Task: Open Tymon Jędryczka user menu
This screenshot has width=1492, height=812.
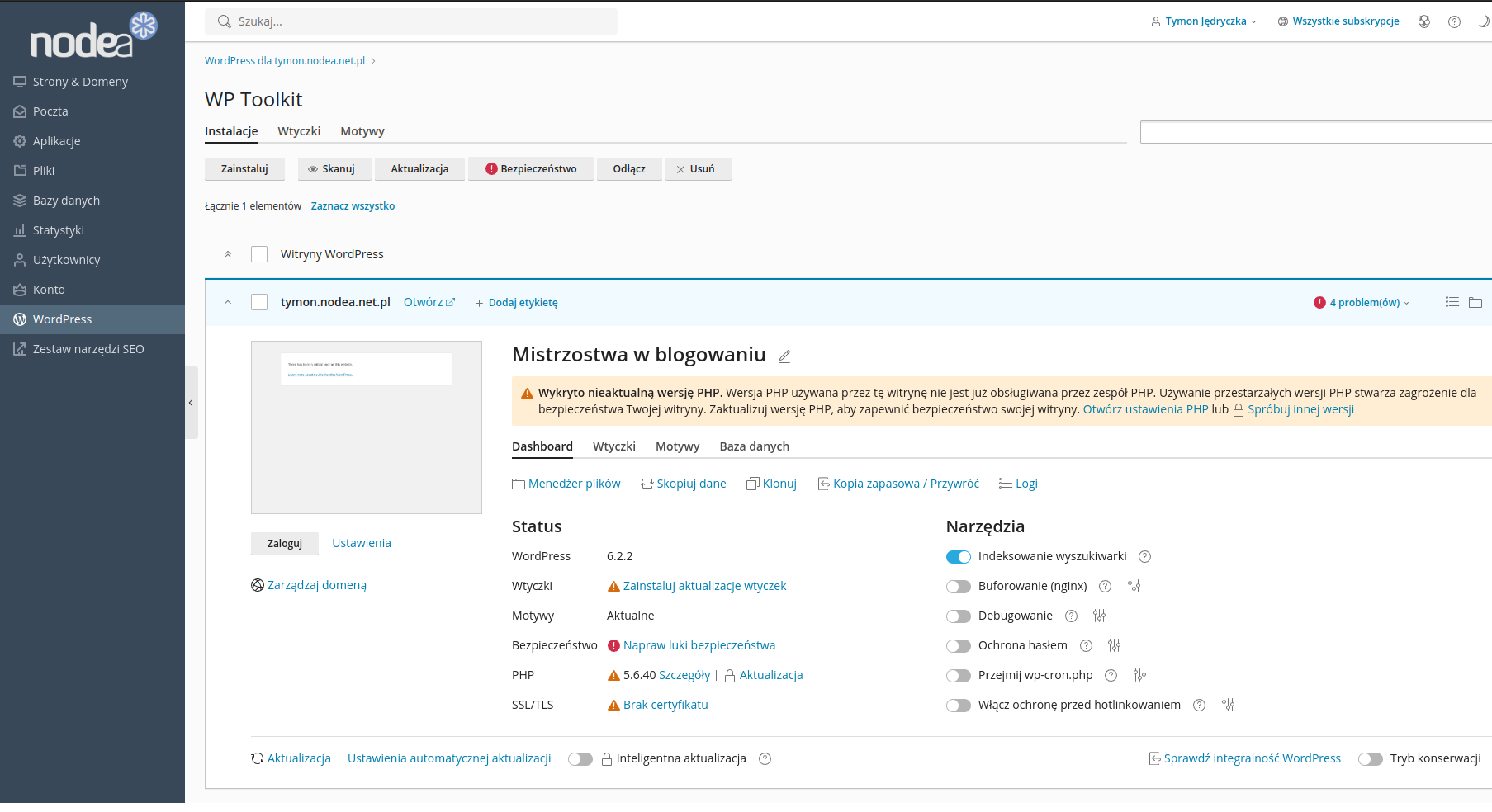Action: pyautogui.click(x=1205, y=21)
